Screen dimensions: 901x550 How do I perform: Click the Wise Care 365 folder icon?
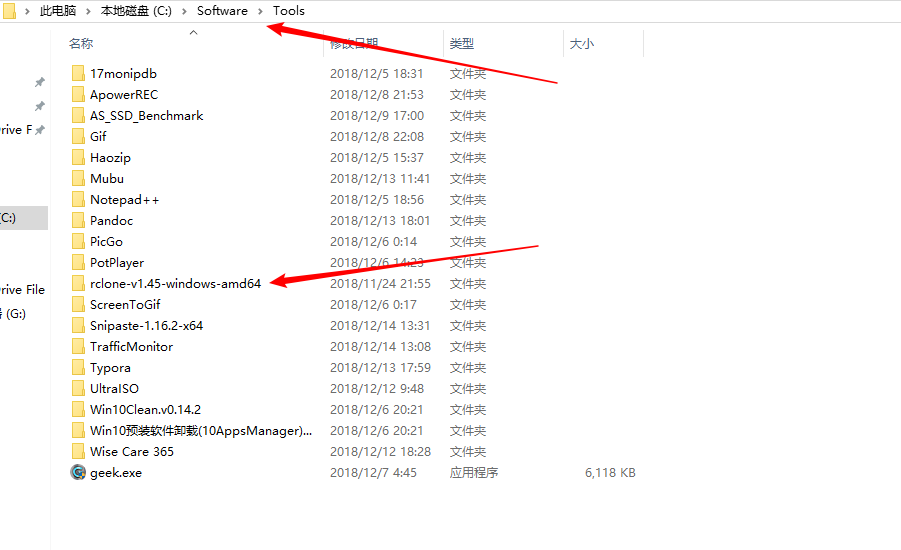click(78, 452)
